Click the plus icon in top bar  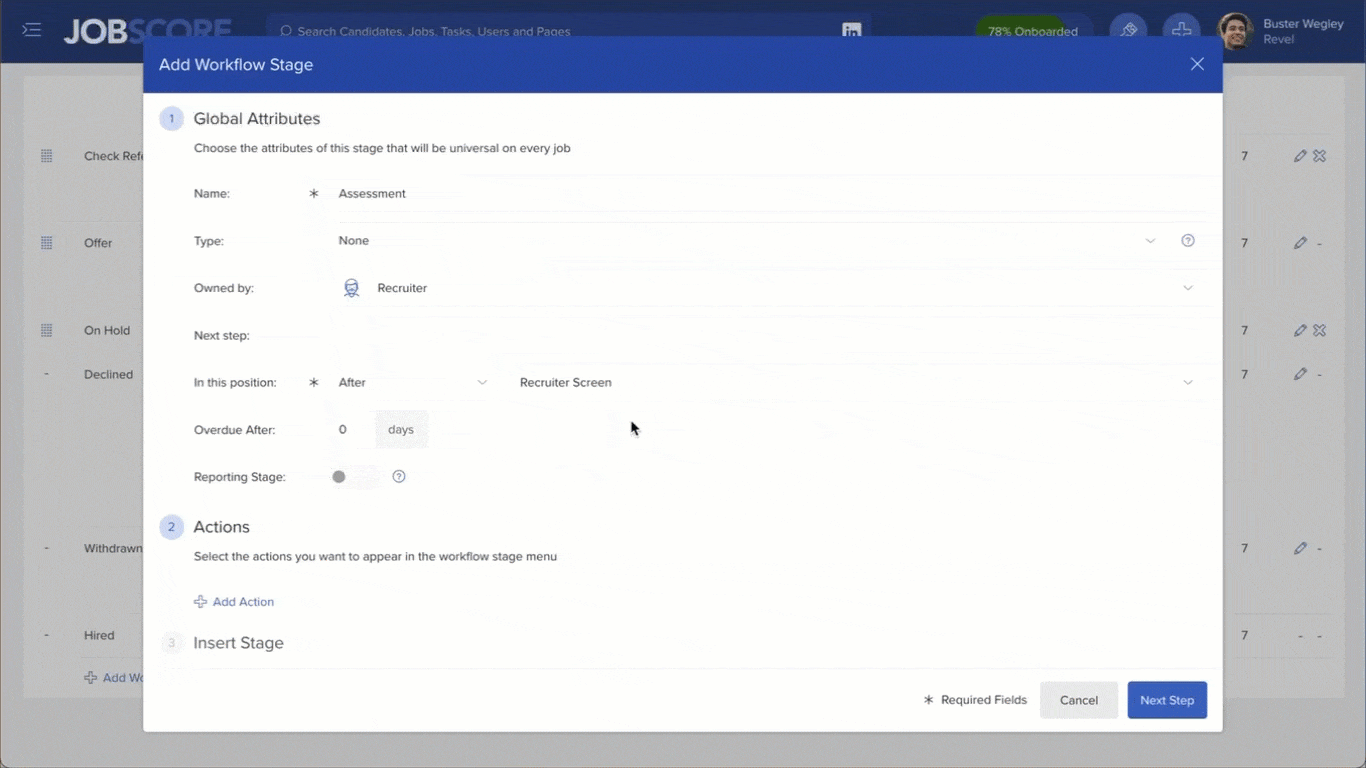(x=1181, y=30)
